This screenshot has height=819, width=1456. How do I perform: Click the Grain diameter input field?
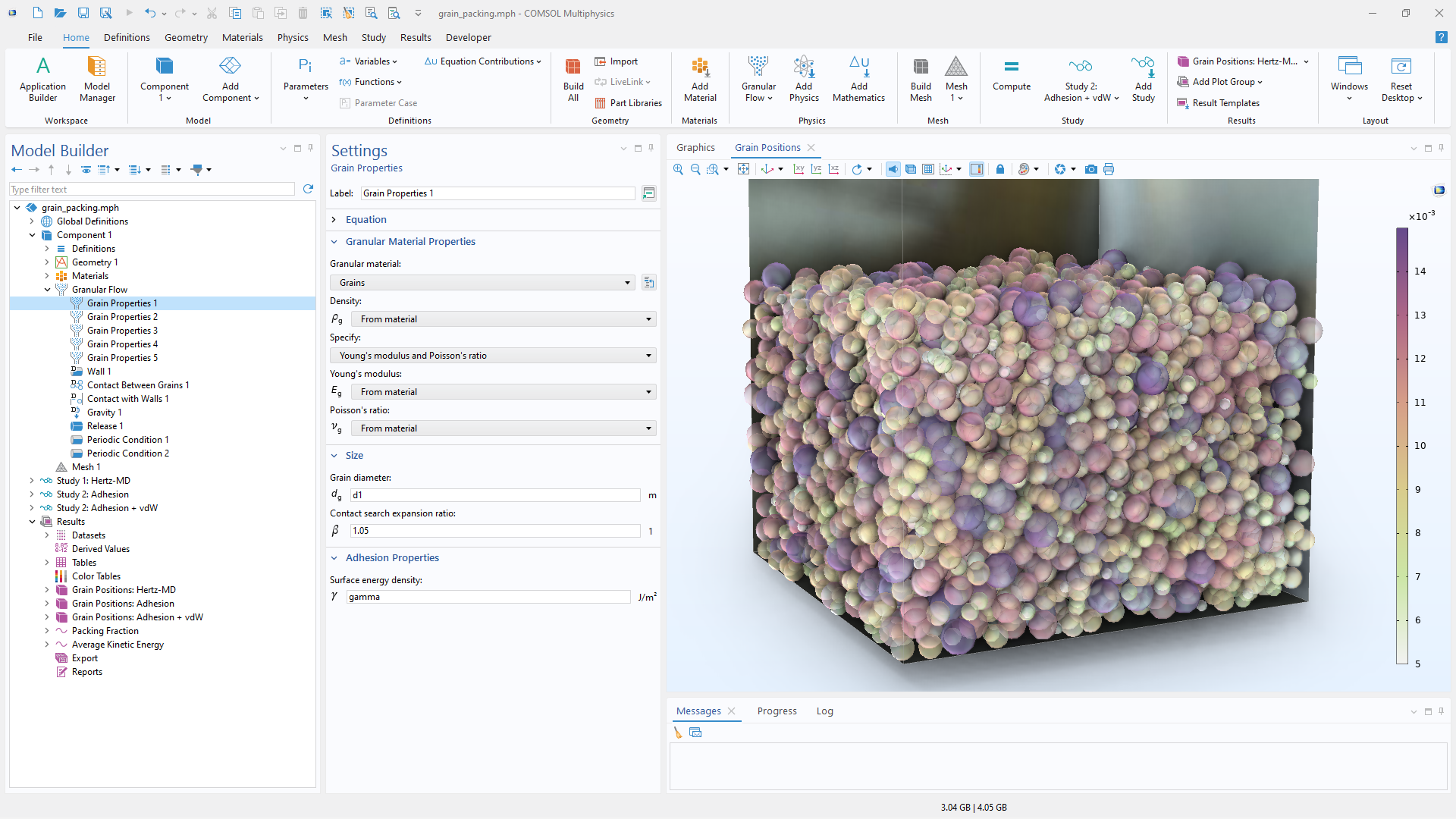coord(494,495)
